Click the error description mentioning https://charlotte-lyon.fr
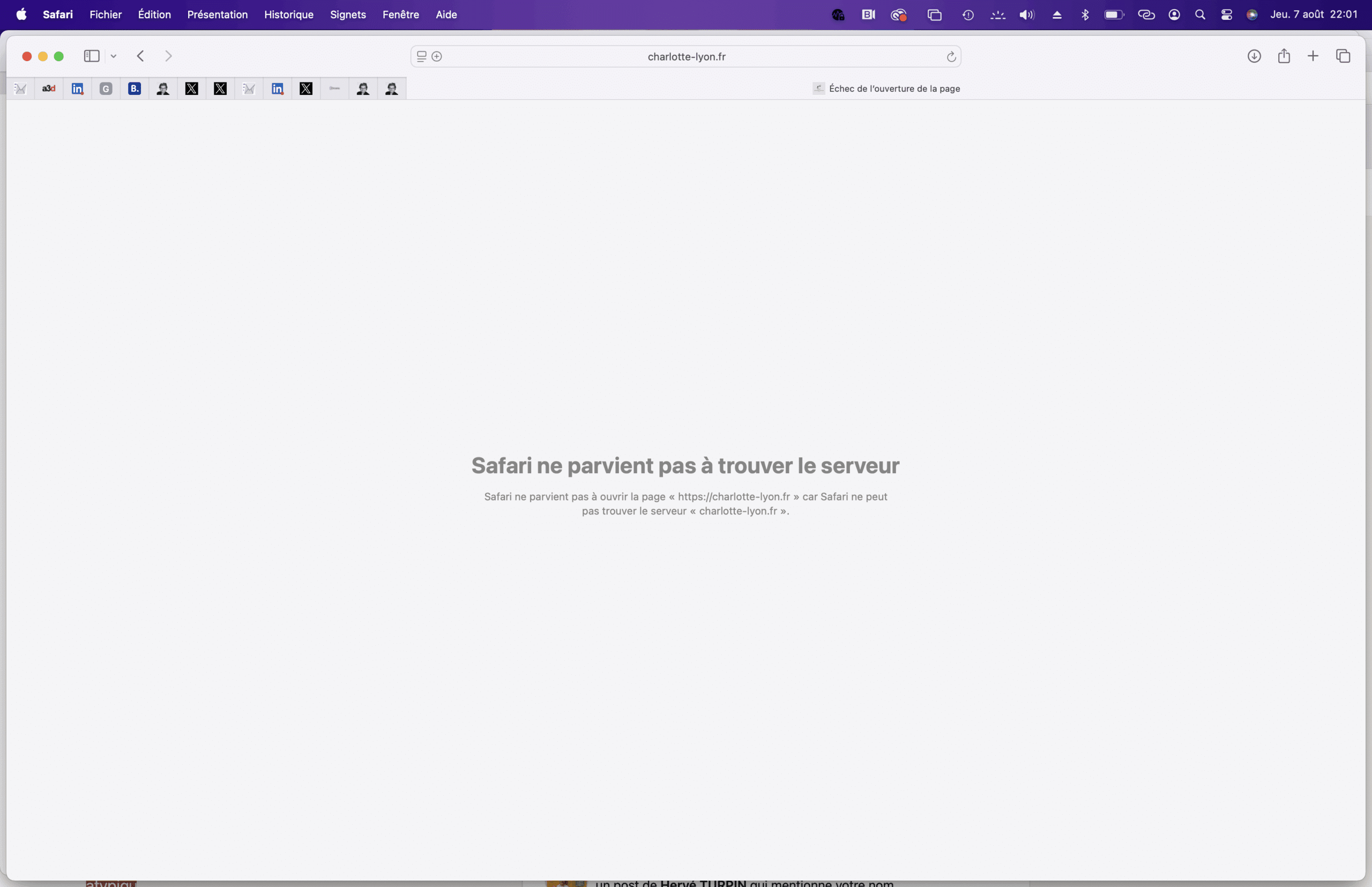The width and height of the screenshot is (1372, 887). (x=685, y=503)
